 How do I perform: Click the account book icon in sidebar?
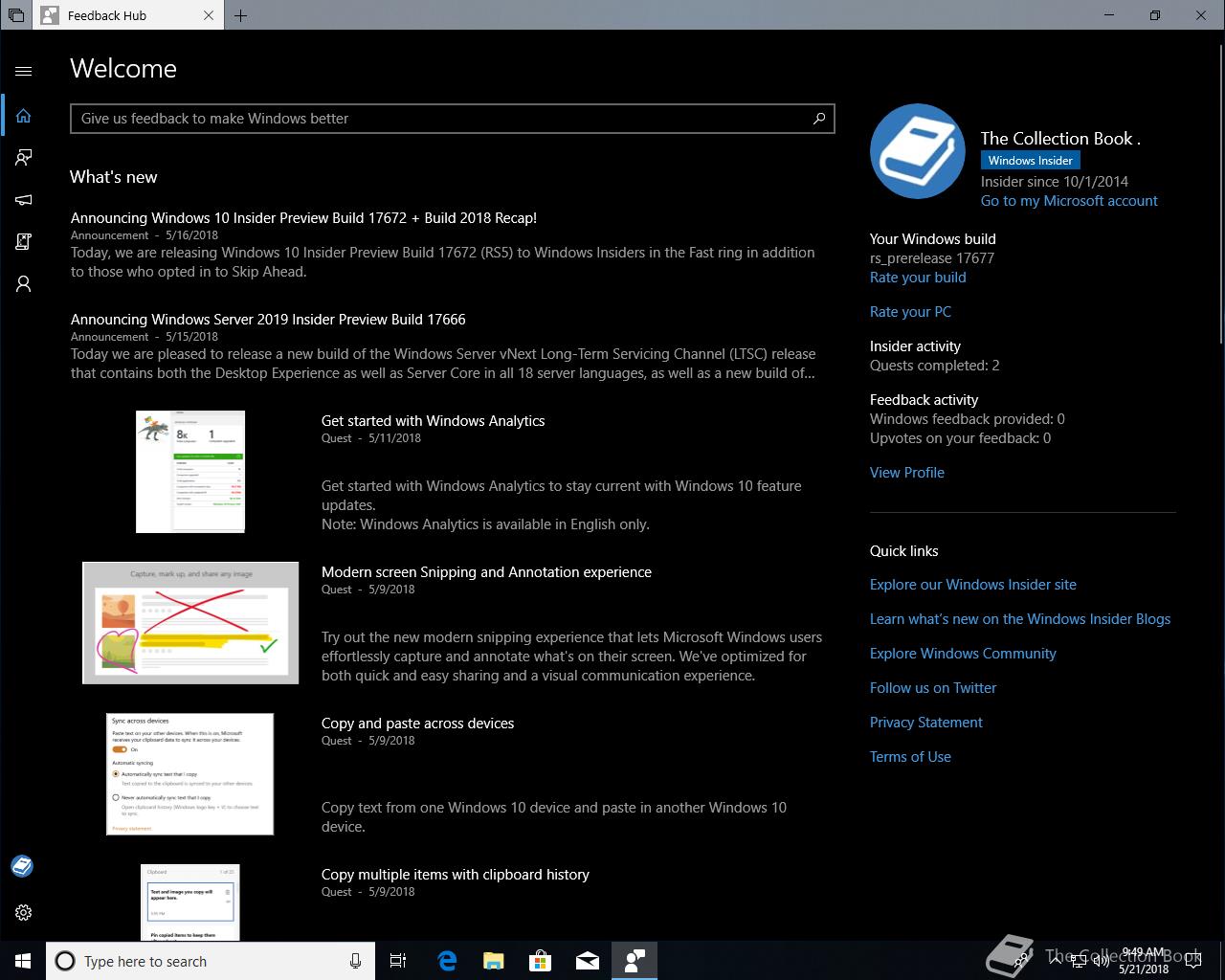tap(22, 866)
